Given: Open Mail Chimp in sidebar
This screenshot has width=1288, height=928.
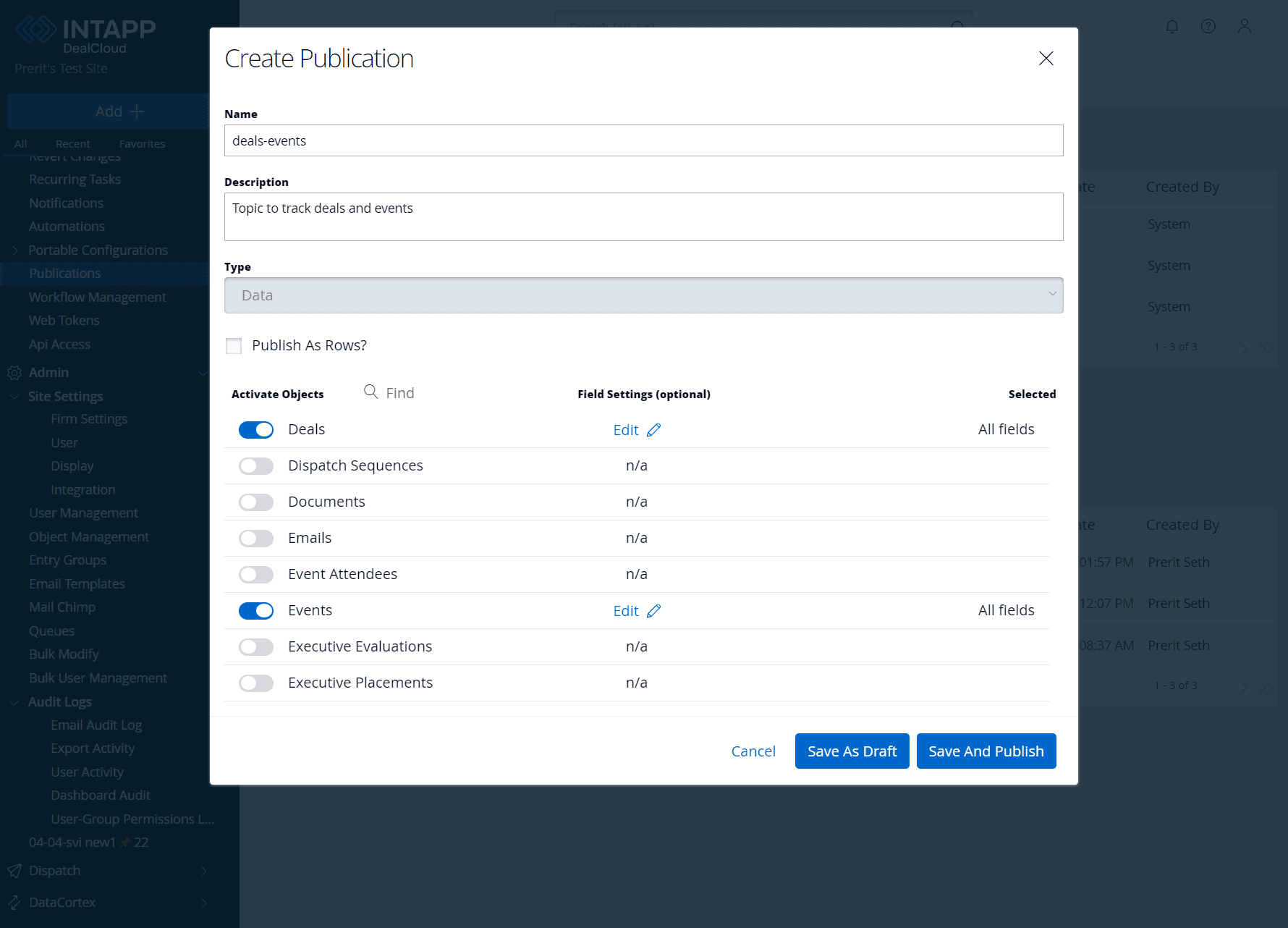Looking at the screenshot, I should tap(62, 607).
